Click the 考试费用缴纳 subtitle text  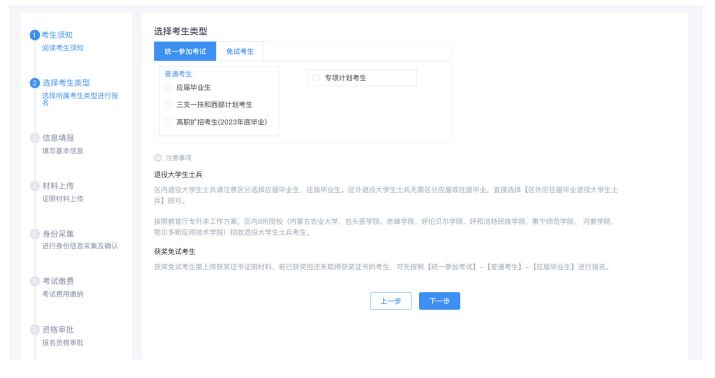click(63, 294)
